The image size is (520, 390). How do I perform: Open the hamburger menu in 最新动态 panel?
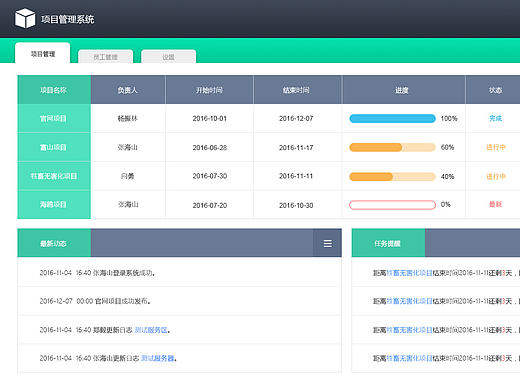[328, 243]
